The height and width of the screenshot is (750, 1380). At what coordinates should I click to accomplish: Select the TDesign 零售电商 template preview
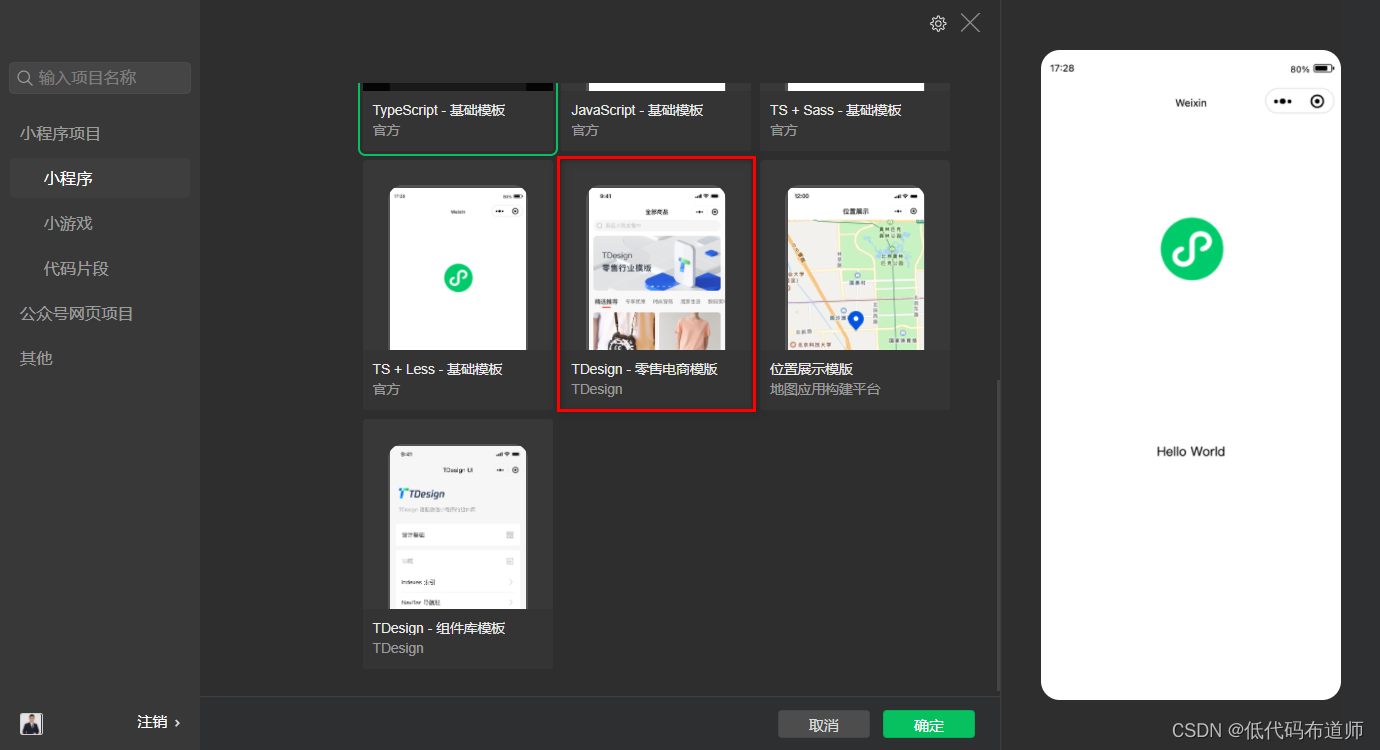point(656,268)
